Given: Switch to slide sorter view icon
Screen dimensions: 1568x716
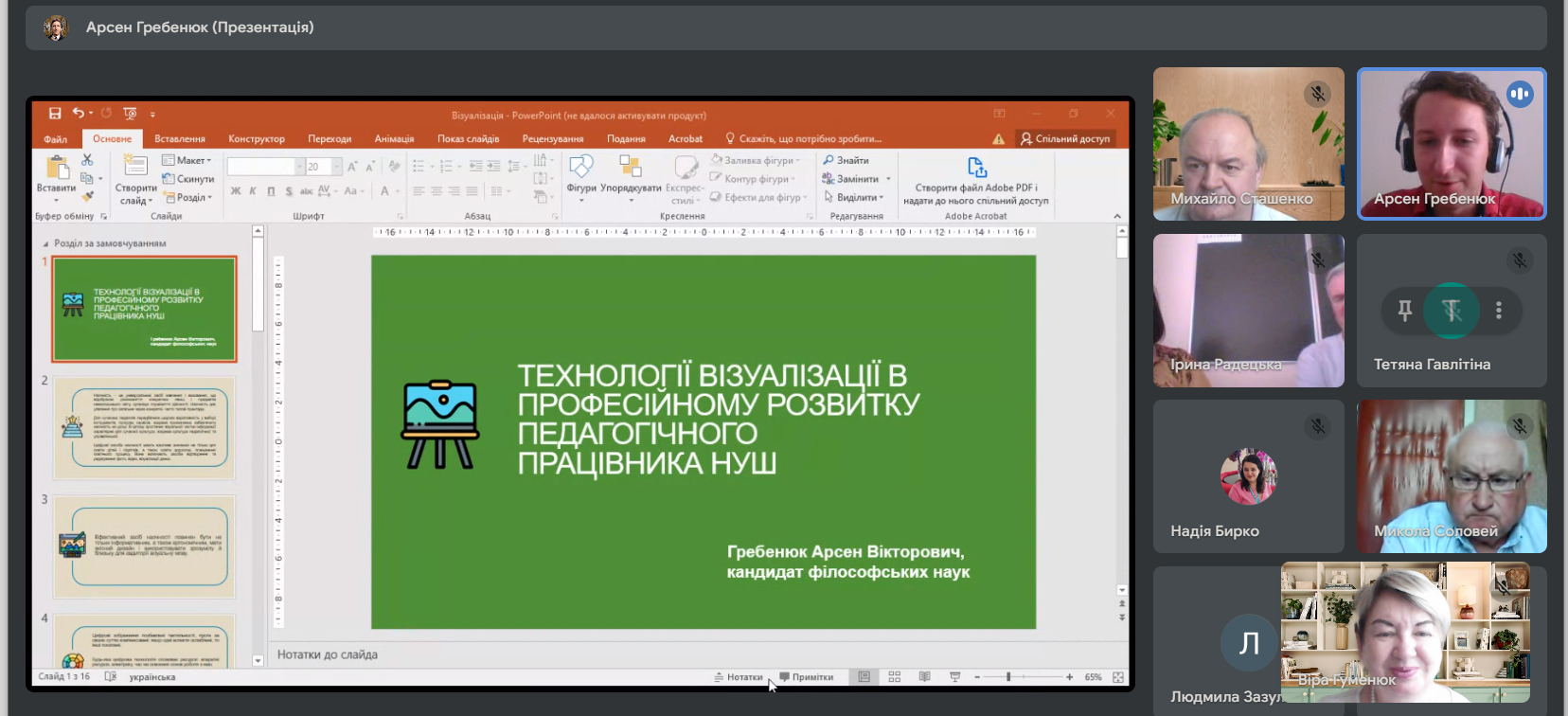Looking at the screenshot, I should tap(895, 677).
